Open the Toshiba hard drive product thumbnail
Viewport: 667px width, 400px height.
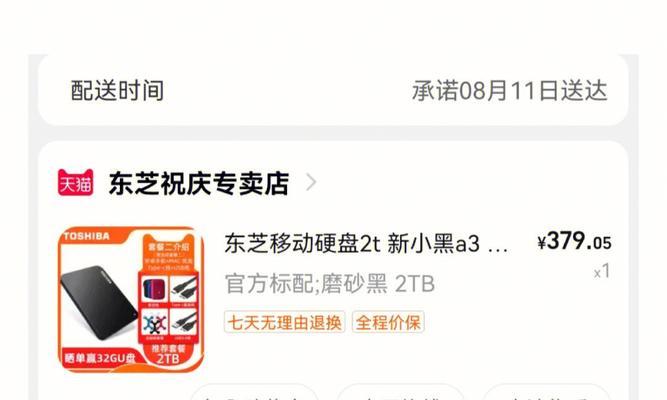click(131, 300)
